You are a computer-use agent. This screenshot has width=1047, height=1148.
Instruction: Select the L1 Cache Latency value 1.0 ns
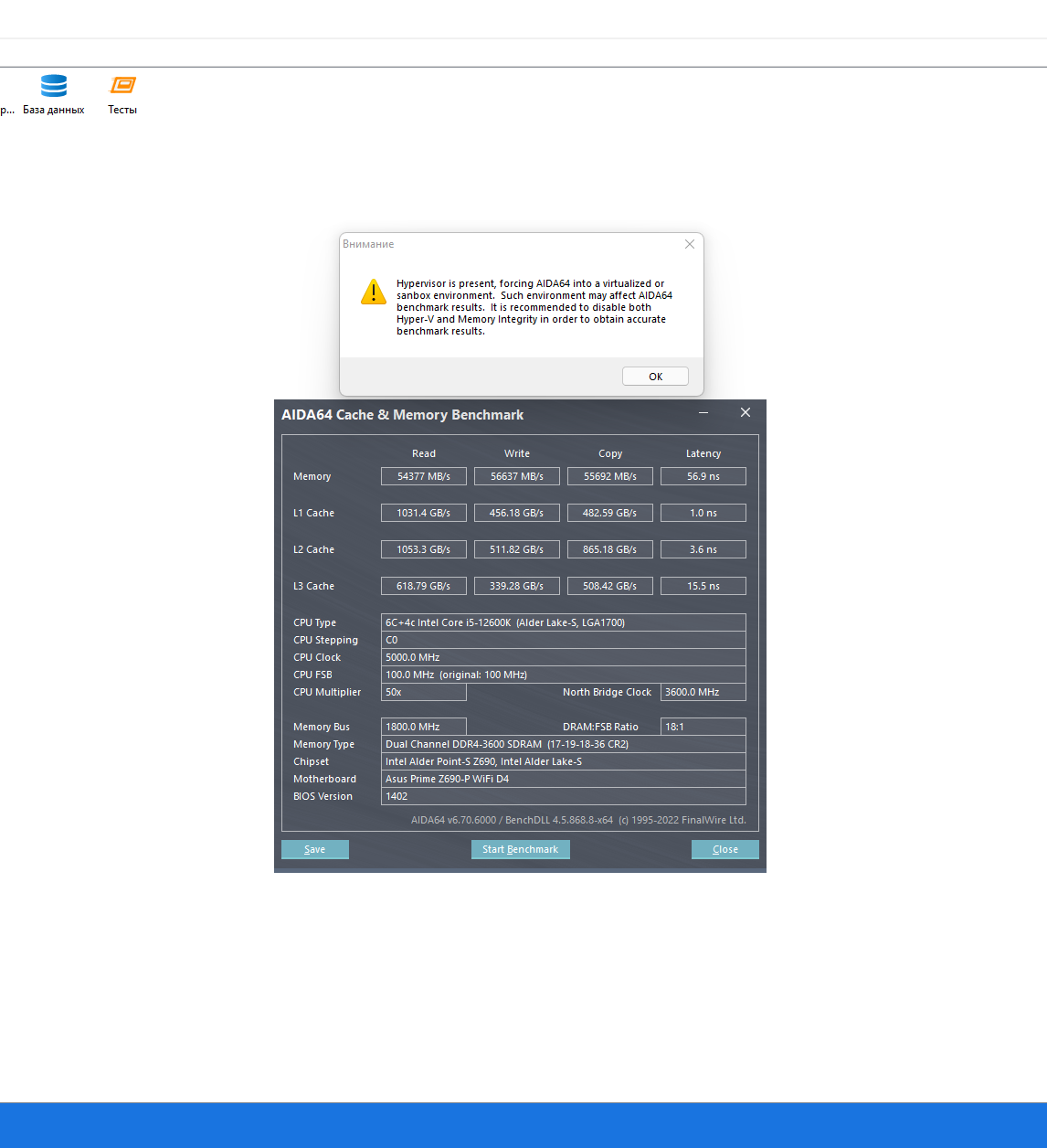point(703,513)
